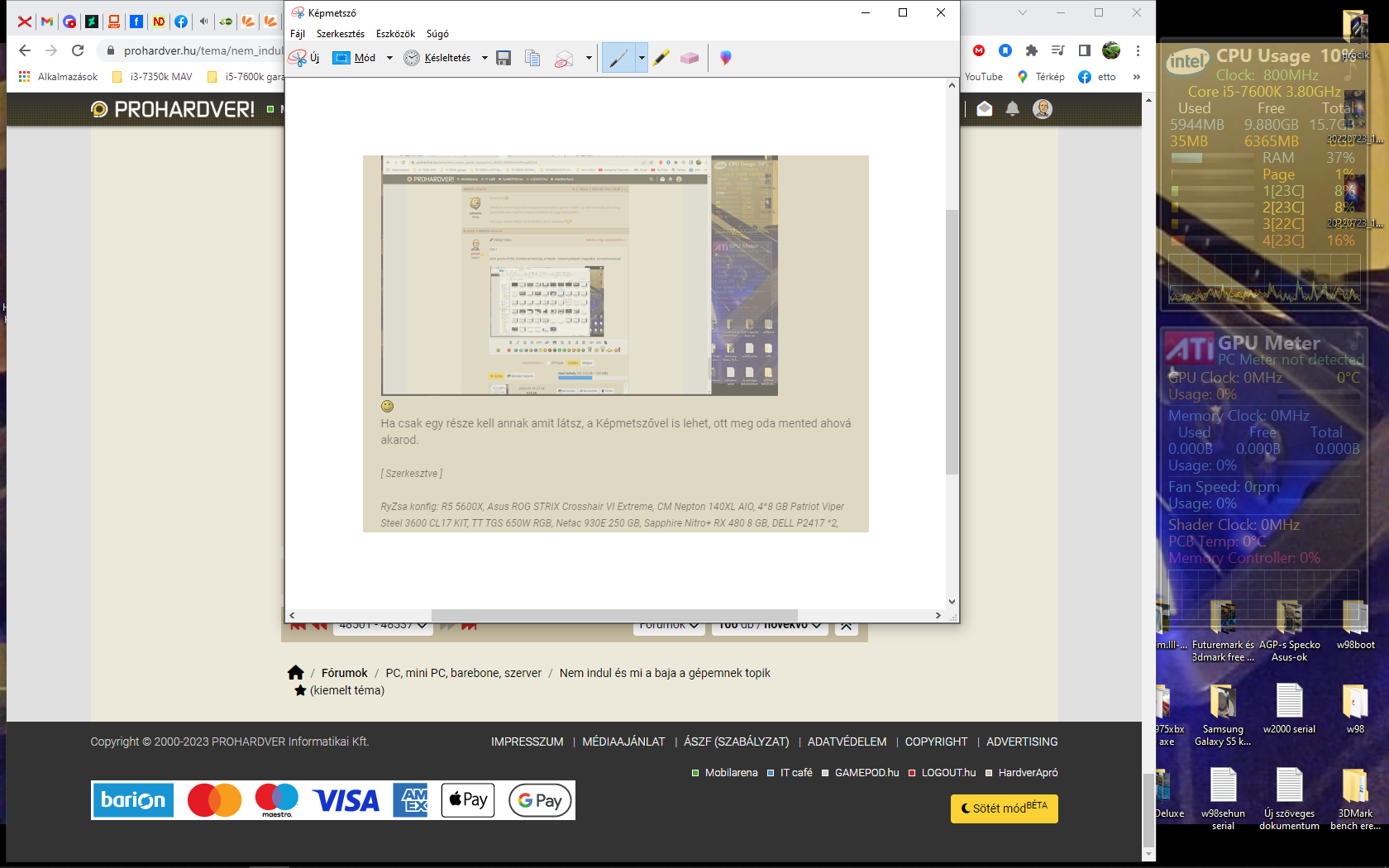Open the Chrome tab search chevron
Screen dimensions: 1389x868
pos(1023,12)
